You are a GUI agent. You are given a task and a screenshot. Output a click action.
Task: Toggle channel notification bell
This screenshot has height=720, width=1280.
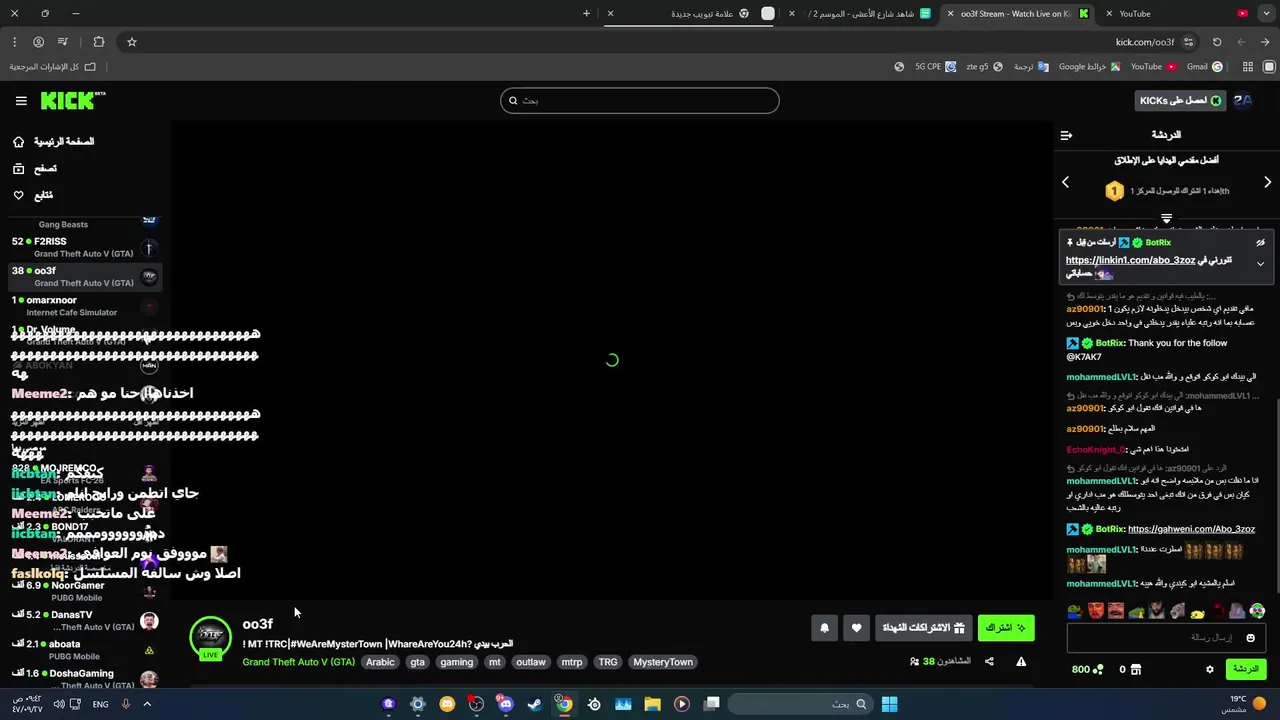click(824, 628)
